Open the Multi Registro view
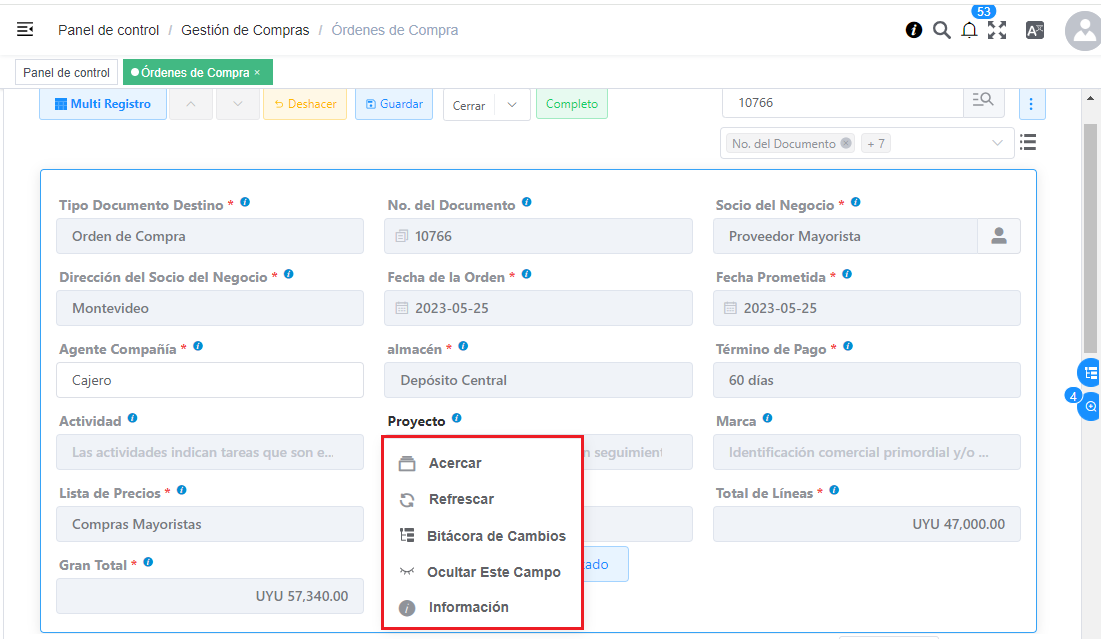The height and width of the screenshot is (639, 1101). coord(102,104)
